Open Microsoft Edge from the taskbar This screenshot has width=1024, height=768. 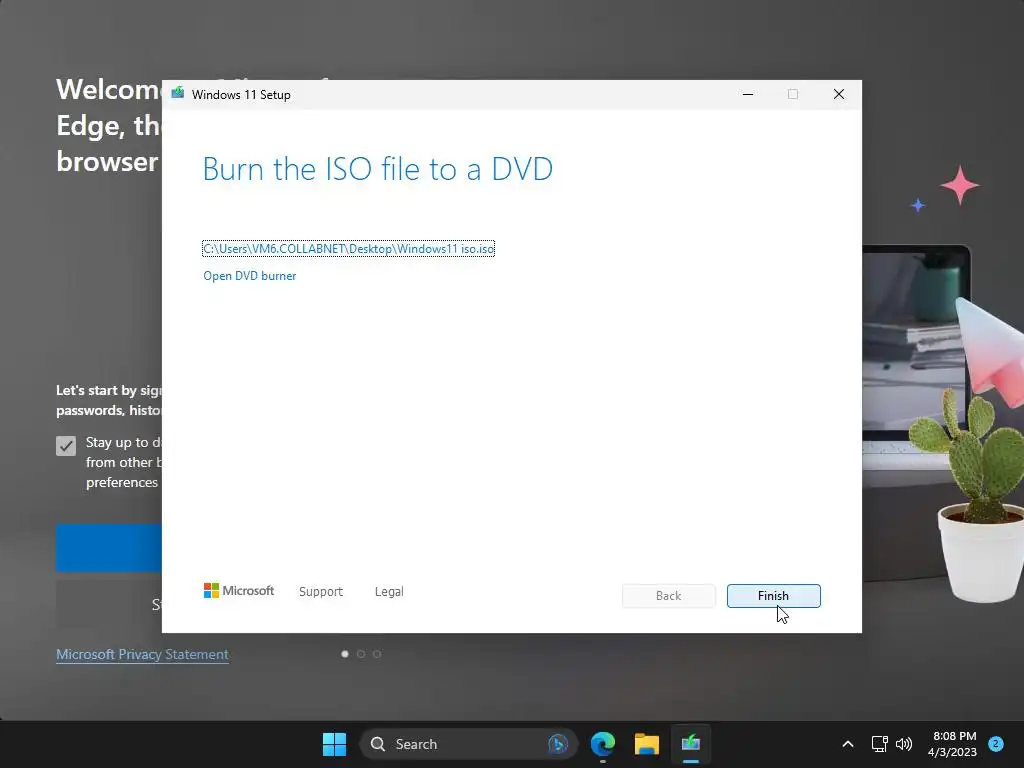pyautogui.click(x=603, y=744)
